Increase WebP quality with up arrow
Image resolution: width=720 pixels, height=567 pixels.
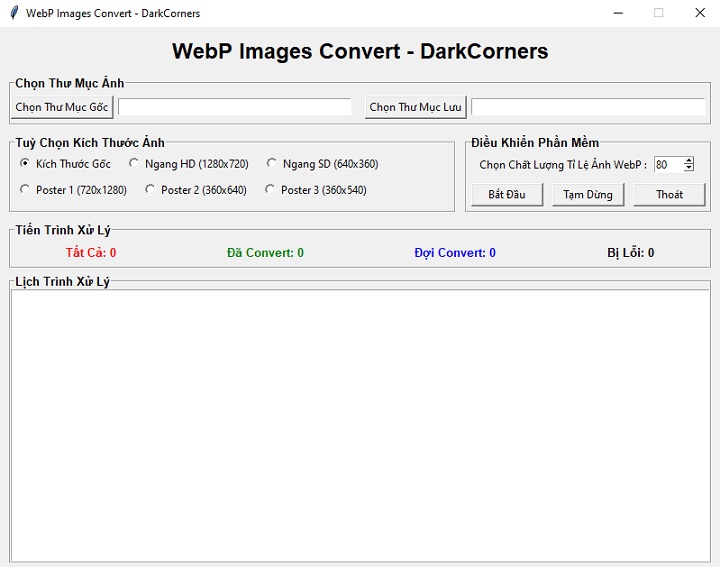(x=689, y=161)
